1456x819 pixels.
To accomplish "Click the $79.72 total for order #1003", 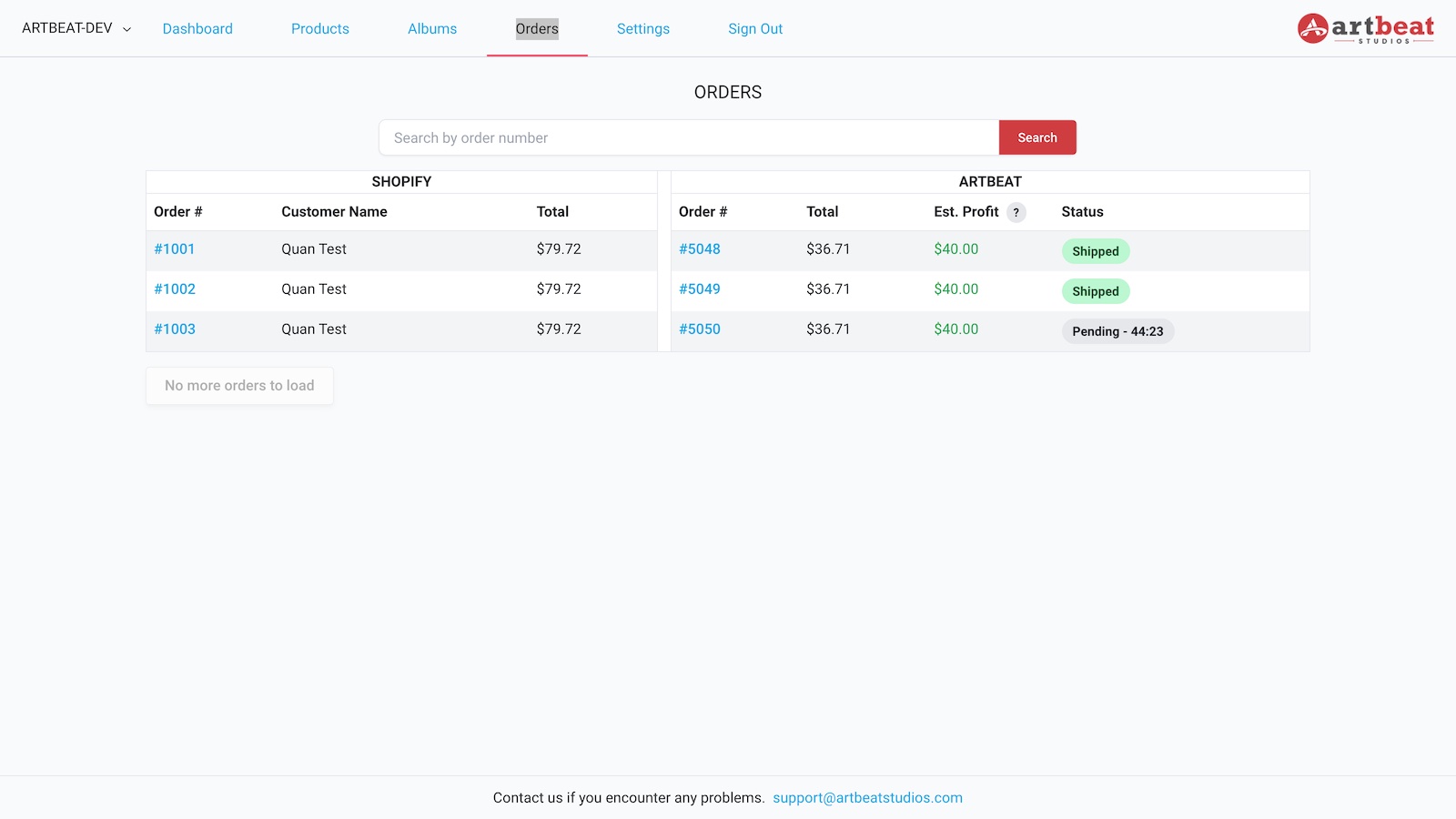I will (x=559, y=329).
